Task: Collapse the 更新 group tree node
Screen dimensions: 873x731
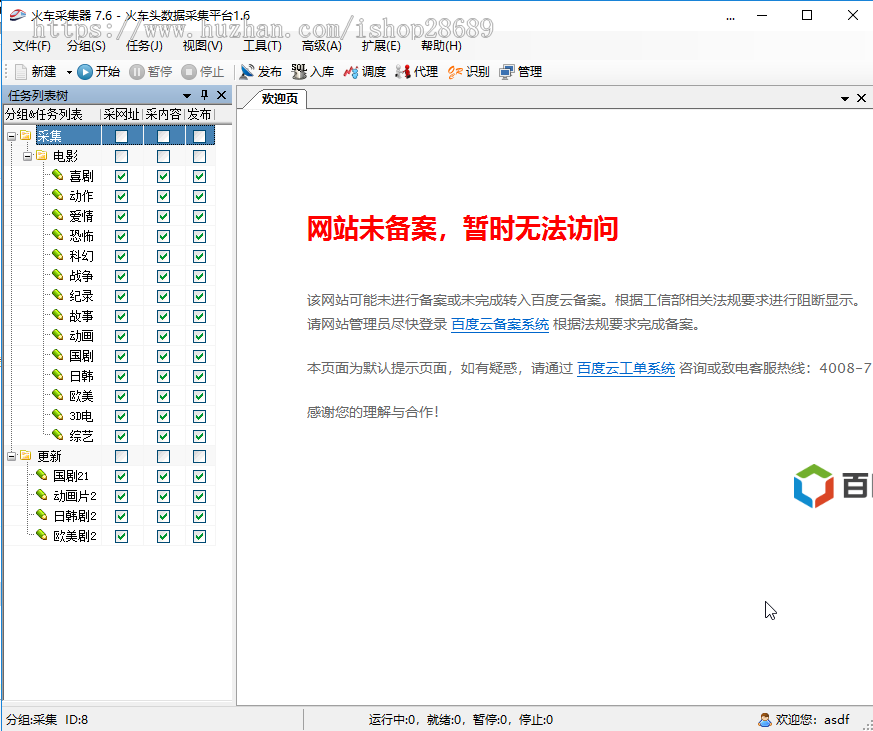Action: [x=11, y=456]
